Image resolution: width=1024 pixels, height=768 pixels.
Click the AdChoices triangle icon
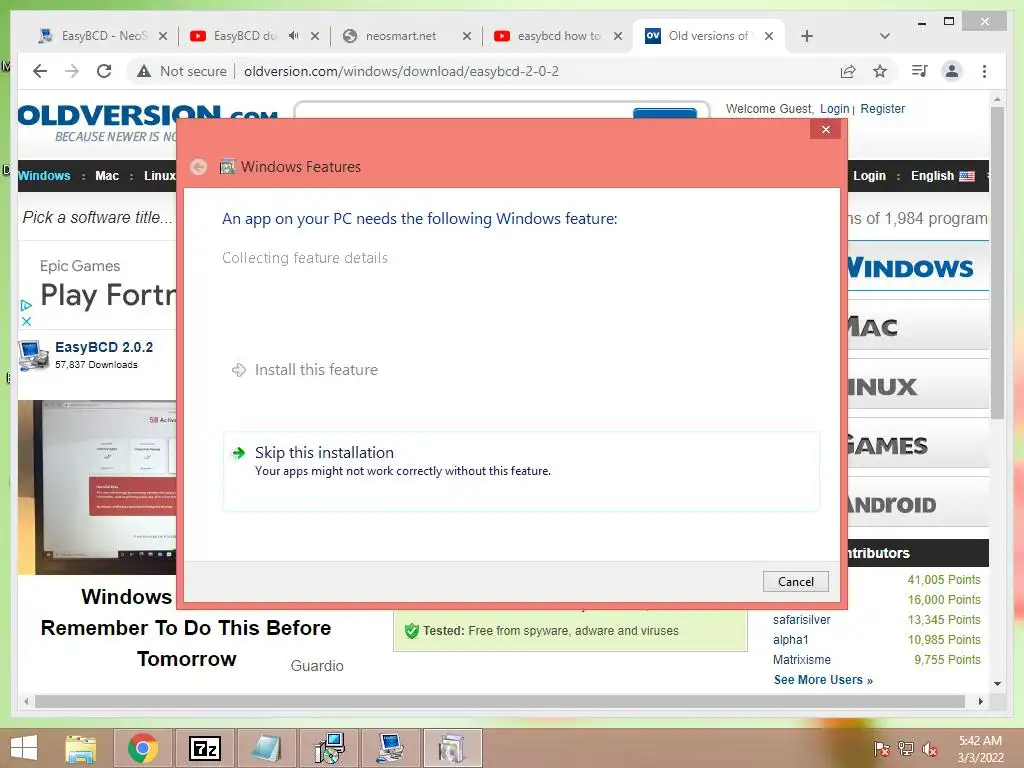(x=26, y=305)
